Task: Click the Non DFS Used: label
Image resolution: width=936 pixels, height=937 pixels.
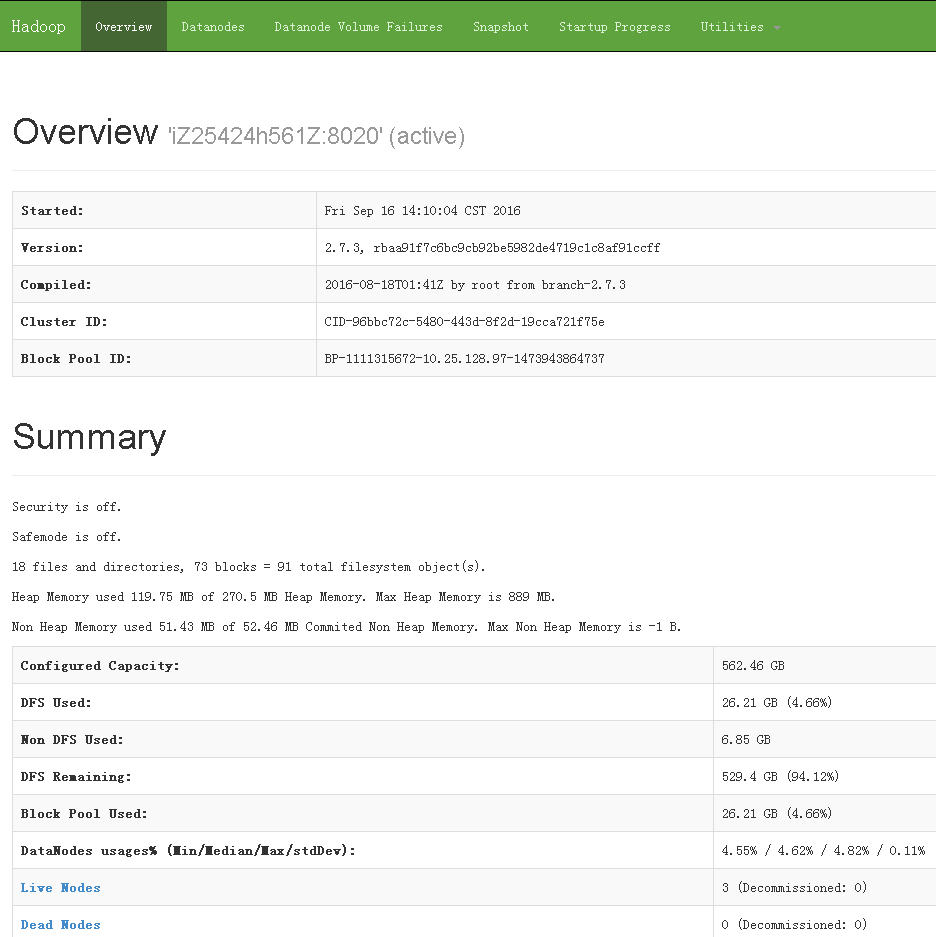Action: click(72, 740)
